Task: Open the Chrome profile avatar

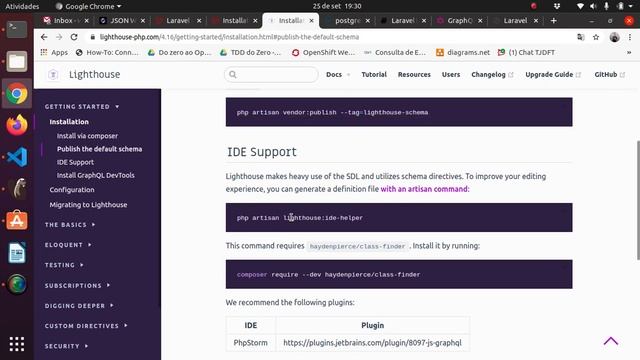Action: tap(614, 37)
